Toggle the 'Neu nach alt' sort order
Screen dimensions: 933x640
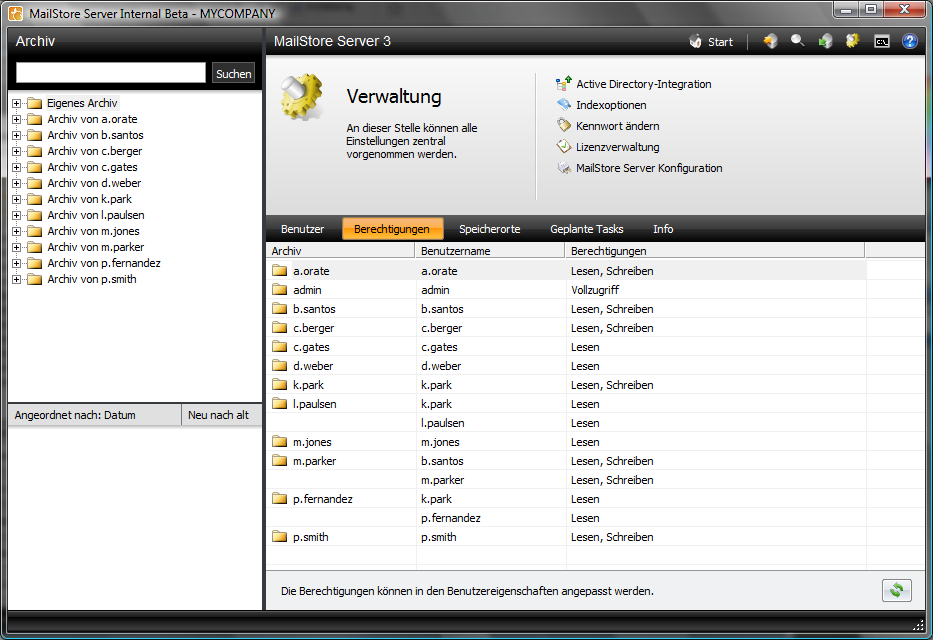pos(221,415)
